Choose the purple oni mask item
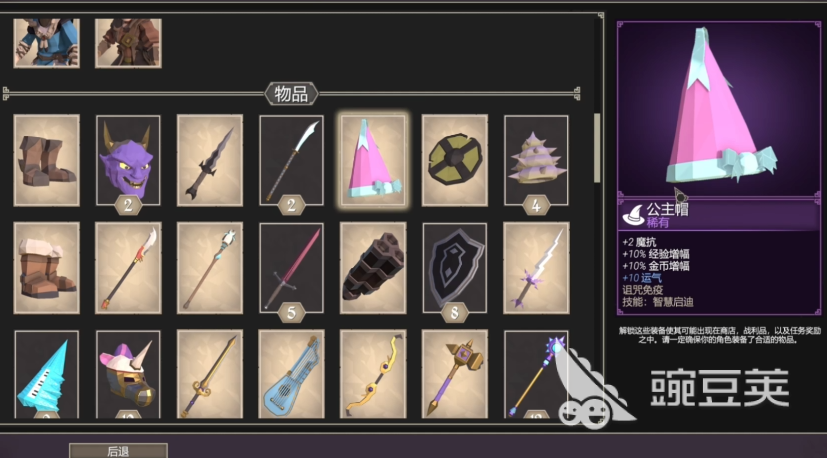827x458 pixels. click(x=128, y=160)
